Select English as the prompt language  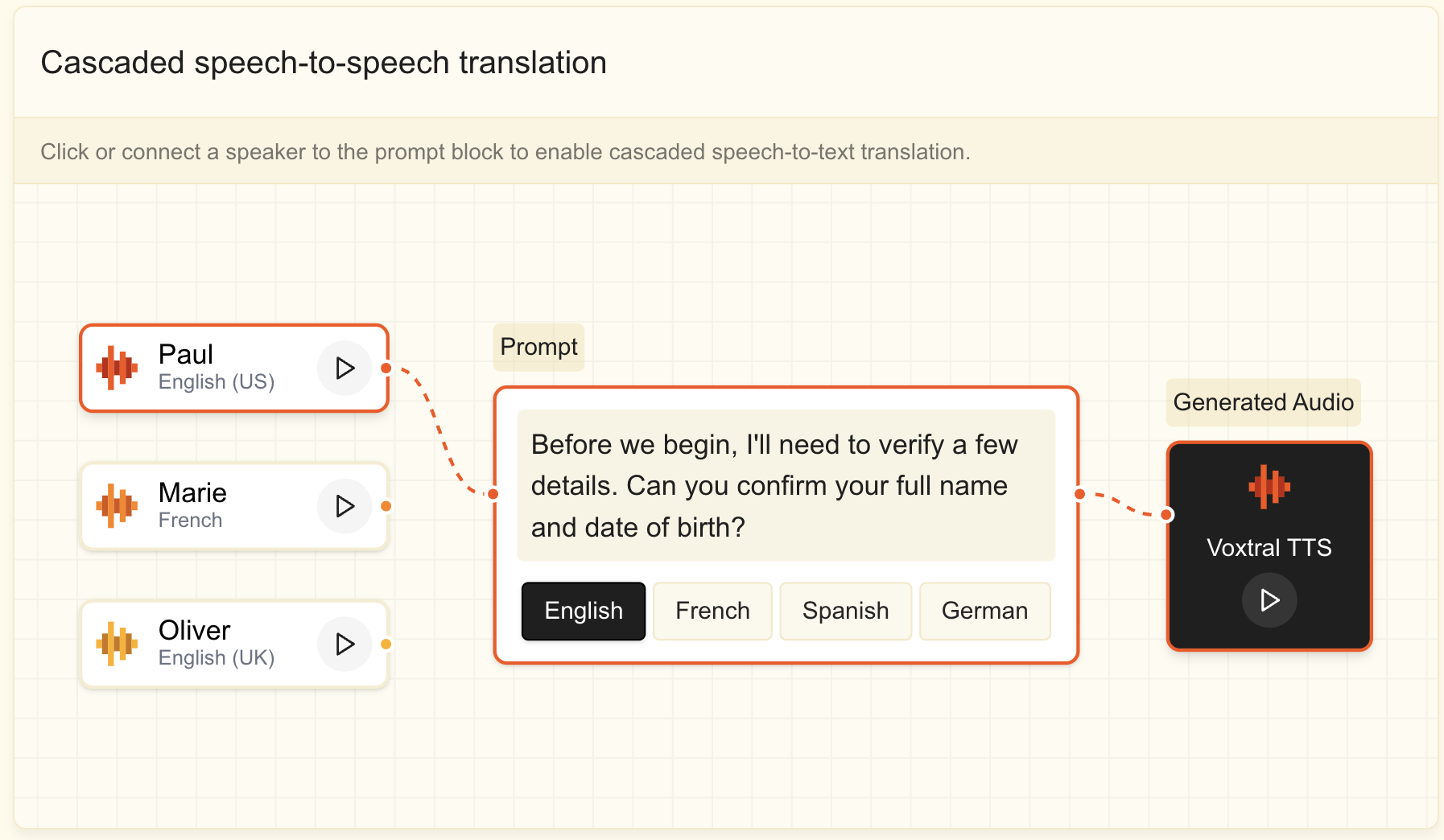584,611
